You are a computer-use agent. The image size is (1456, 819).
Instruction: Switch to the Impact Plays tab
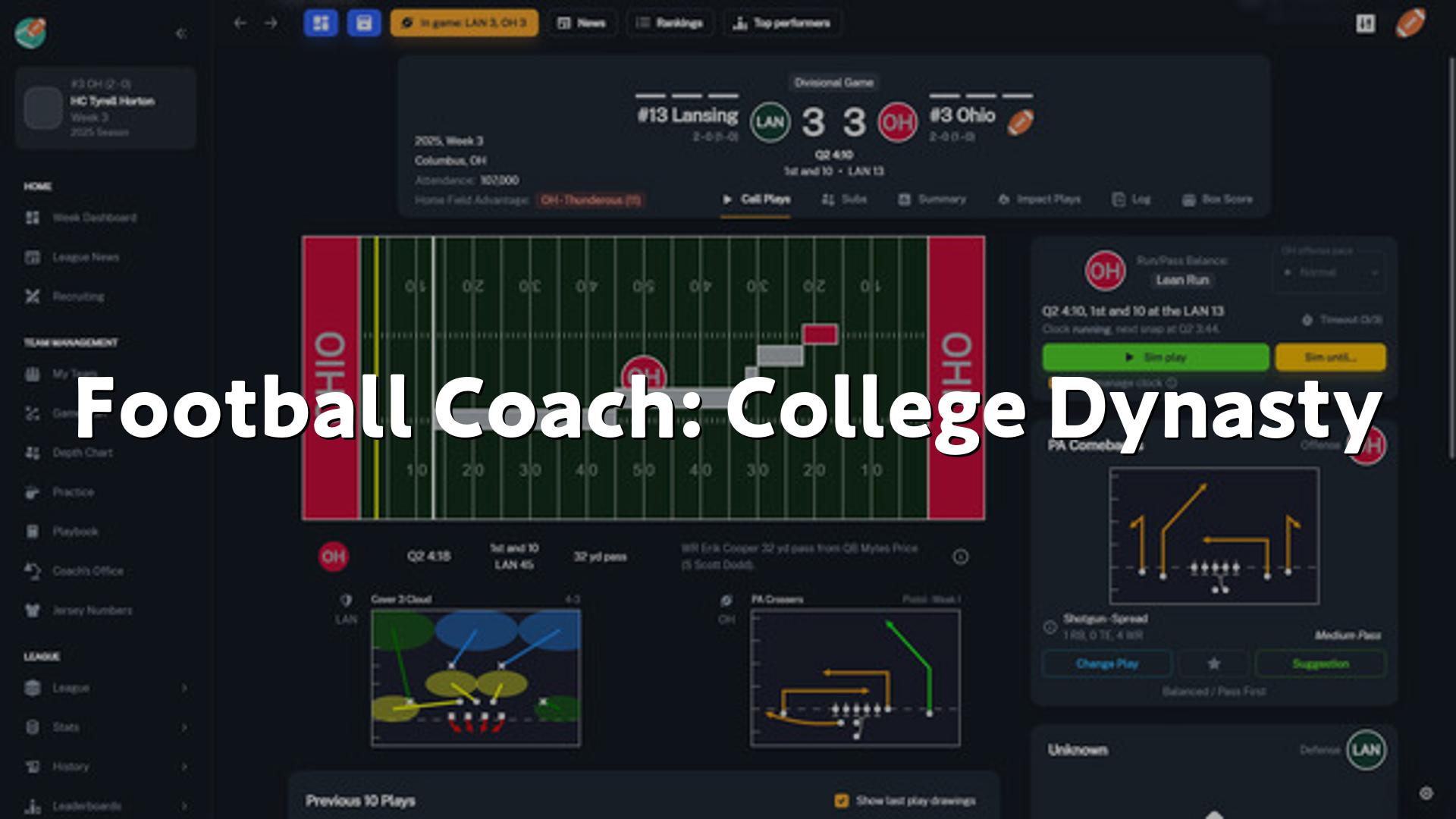click(x=1039, y=199)
